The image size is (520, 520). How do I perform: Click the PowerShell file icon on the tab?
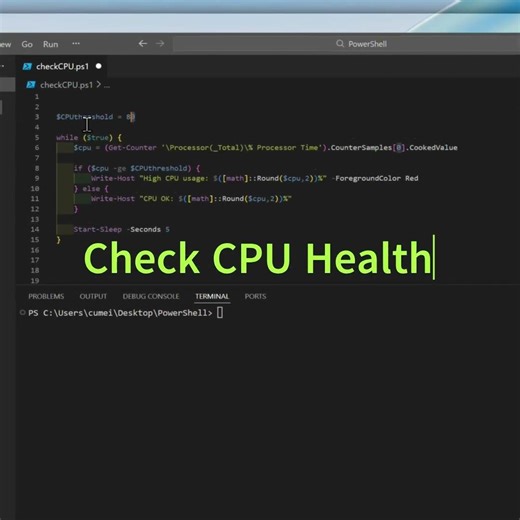27,67
